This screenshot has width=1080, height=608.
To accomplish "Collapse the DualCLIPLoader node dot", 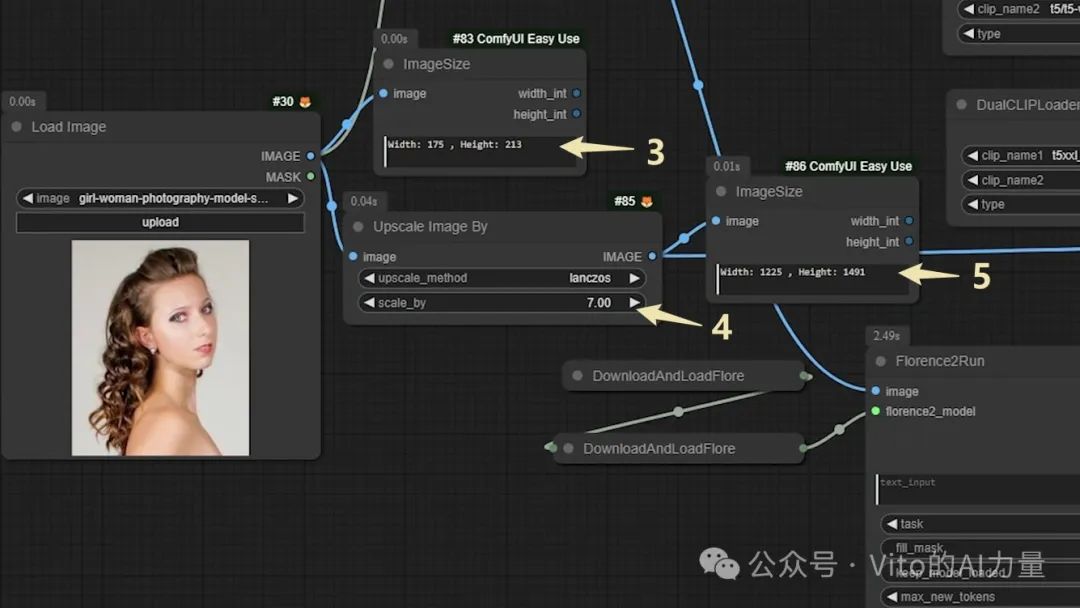I will tap(962, 105).
